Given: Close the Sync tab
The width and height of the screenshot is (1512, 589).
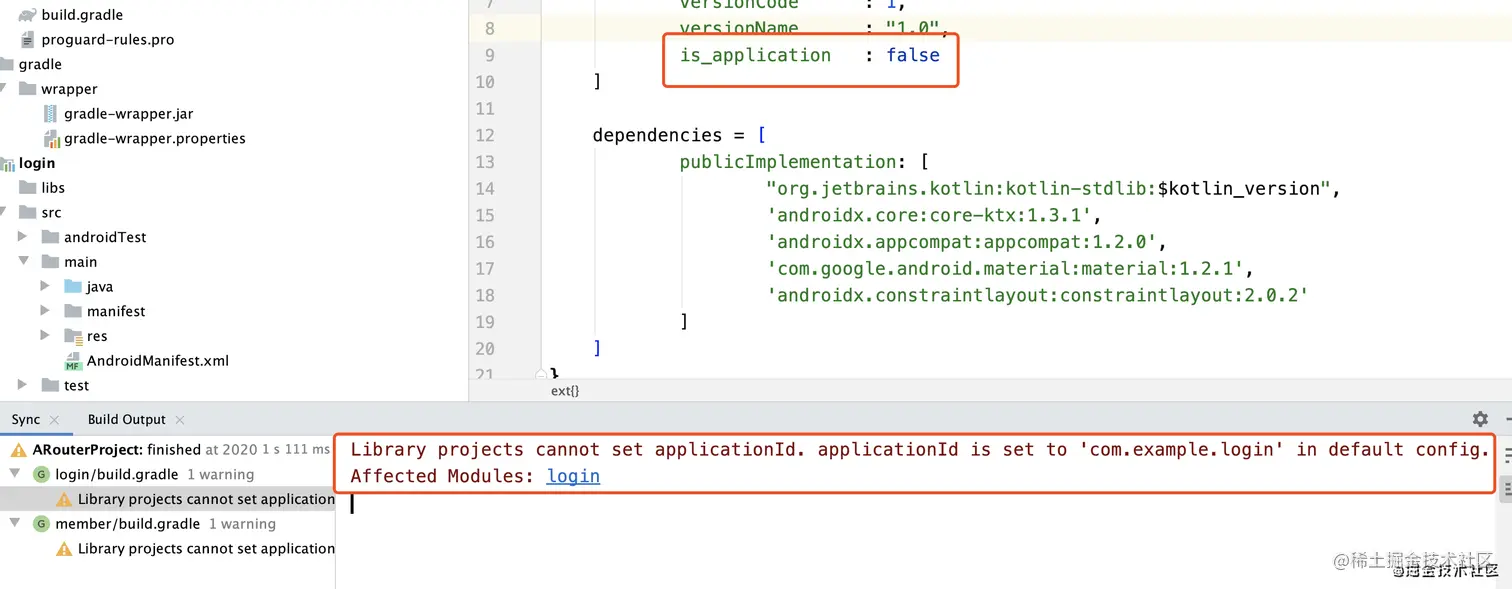Looking at the screenshot, I should click(54, 420).
